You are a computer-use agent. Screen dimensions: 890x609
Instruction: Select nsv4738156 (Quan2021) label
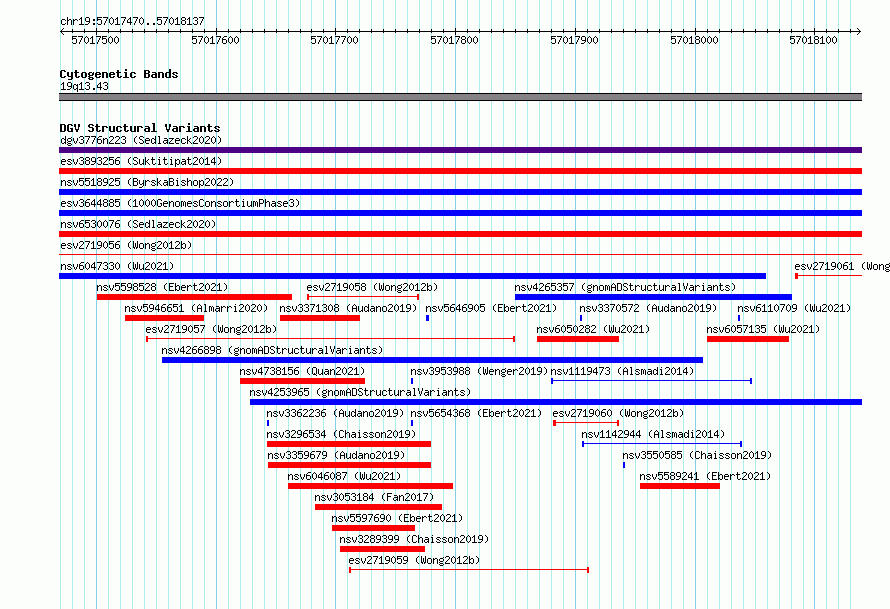[x=302, y=371]
